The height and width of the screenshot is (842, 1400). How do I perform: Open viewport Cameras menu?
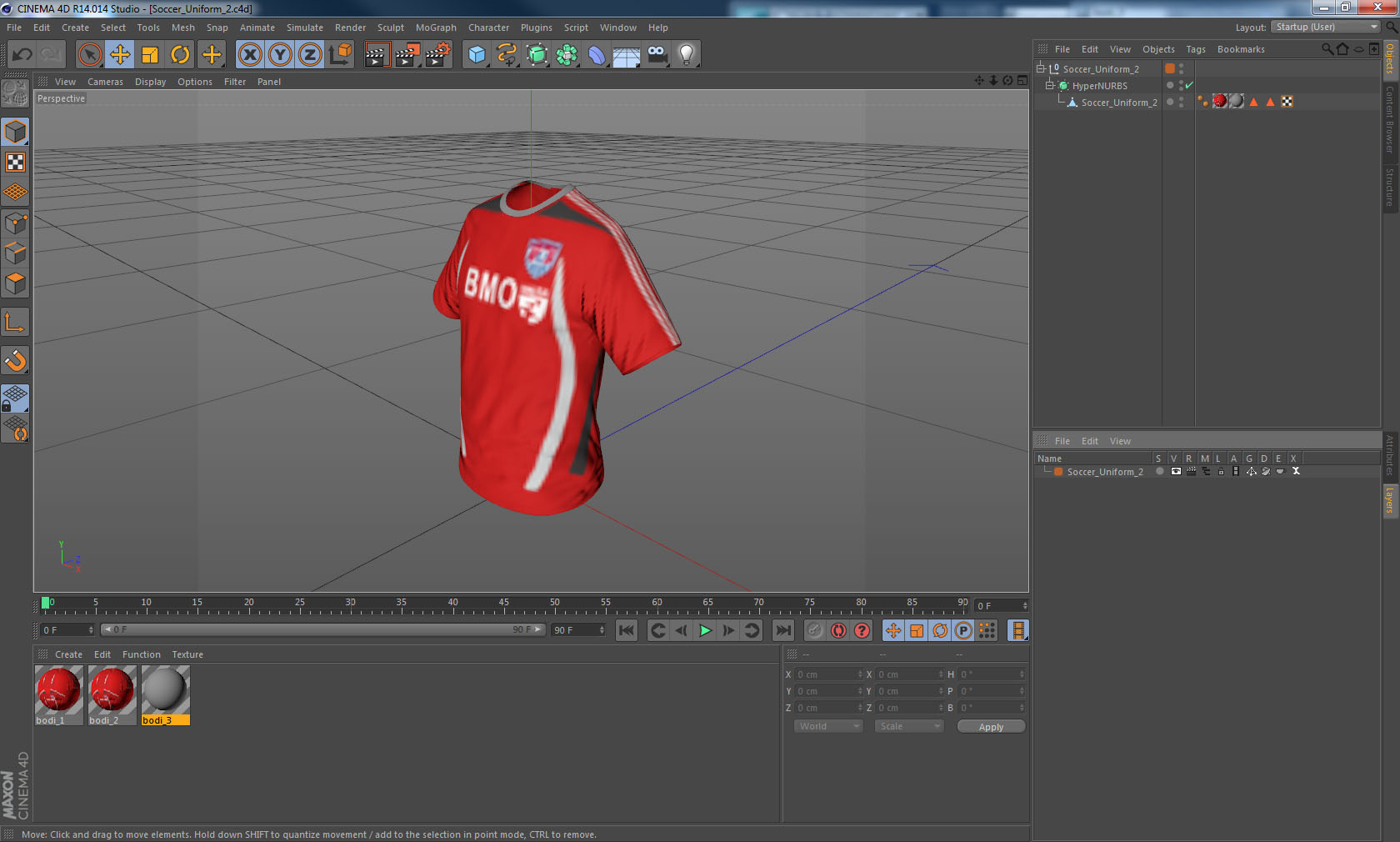(105, 82)
